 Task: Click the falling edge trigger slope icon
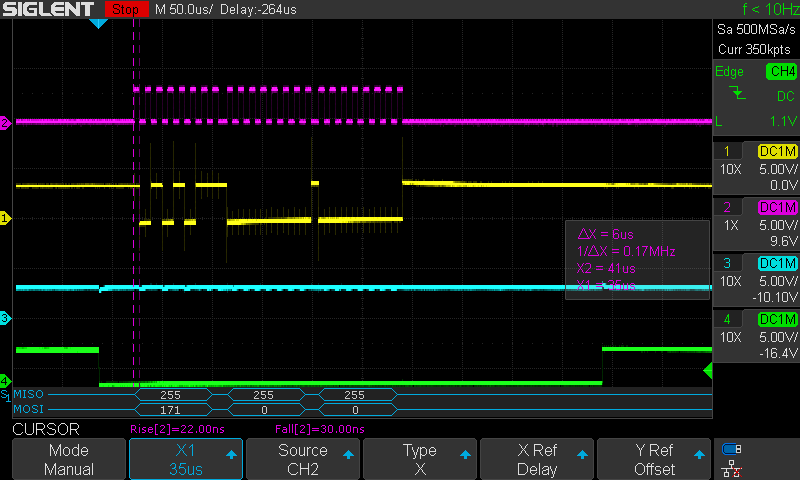click(x=737, y=93)
